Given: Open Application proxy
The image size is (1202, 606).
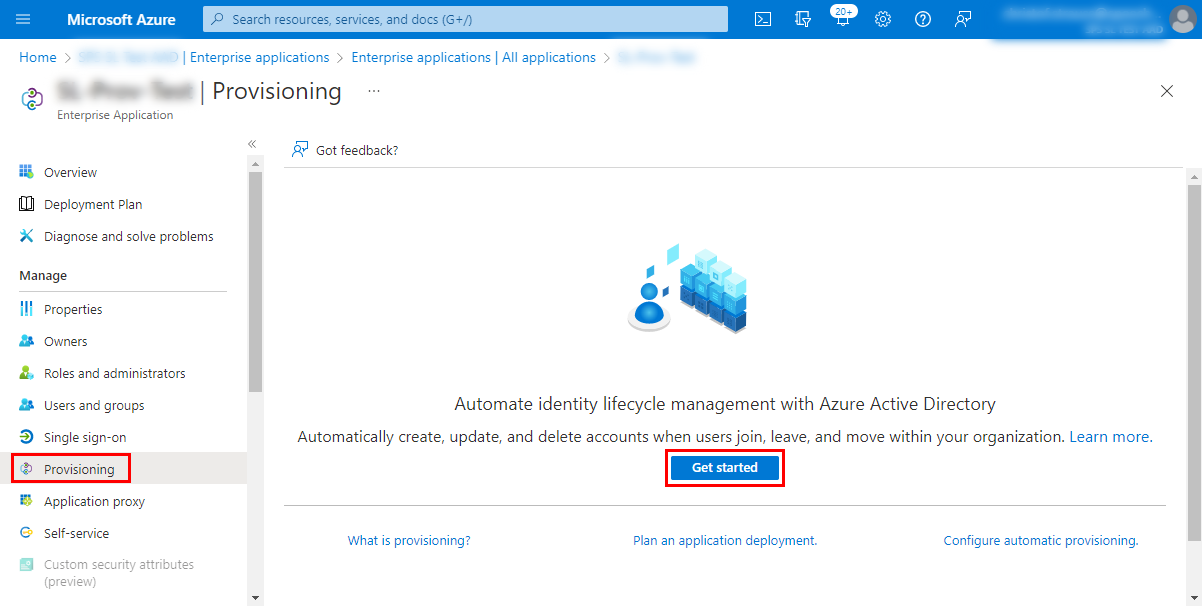Looking at the screenshot, I should pyautogui.click(x=94, y=501).
